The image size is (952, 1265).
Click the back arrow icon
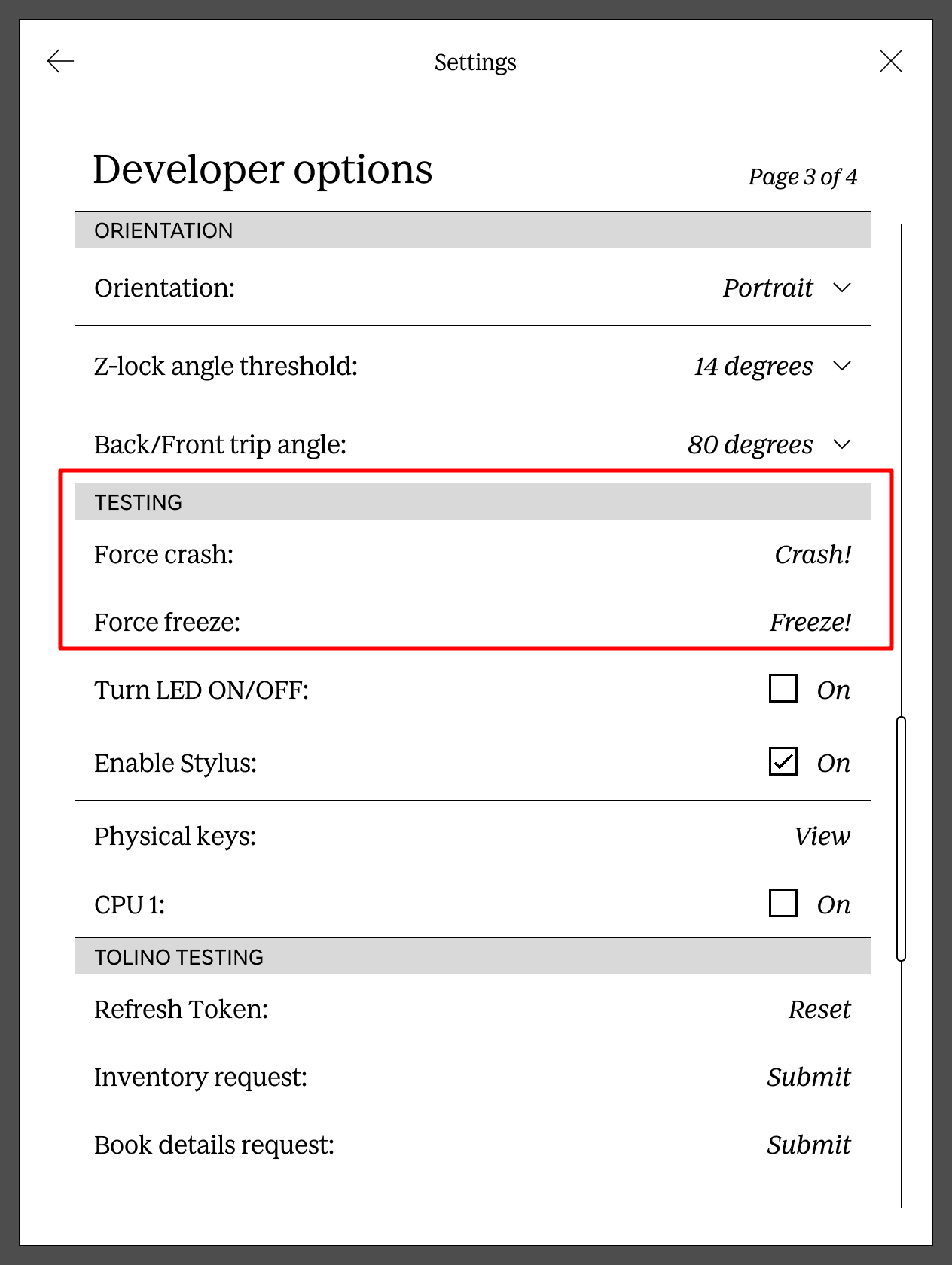[x=60, y=61]
